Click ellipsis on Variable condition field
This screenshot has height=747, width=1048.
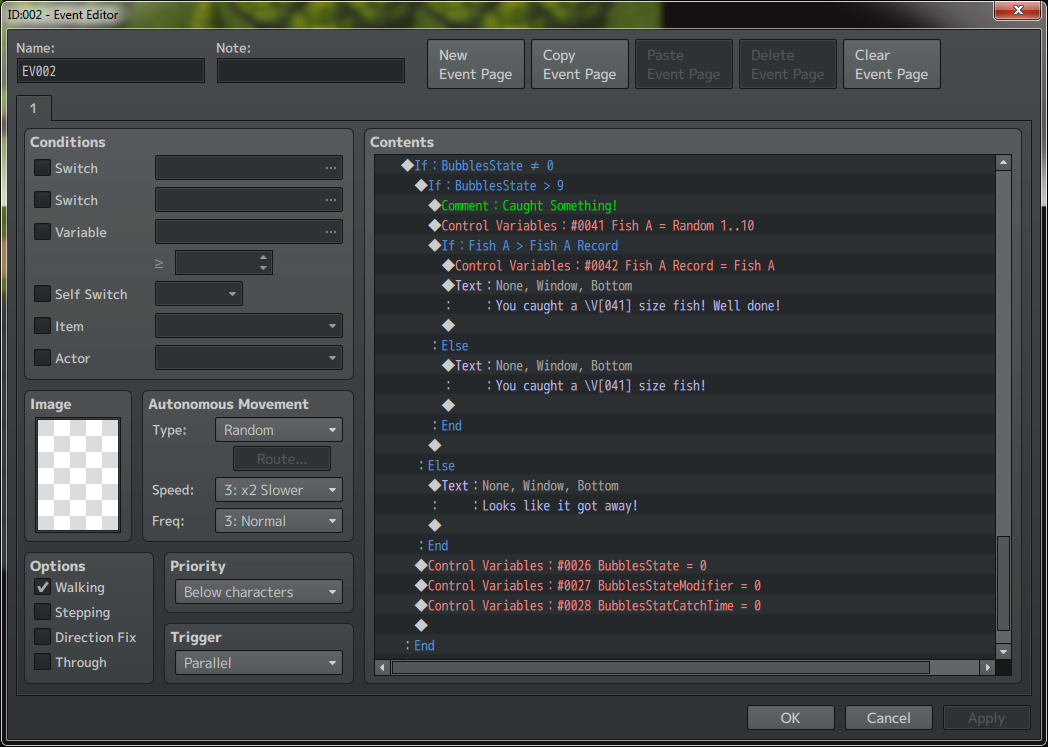[x=331, y=232]
